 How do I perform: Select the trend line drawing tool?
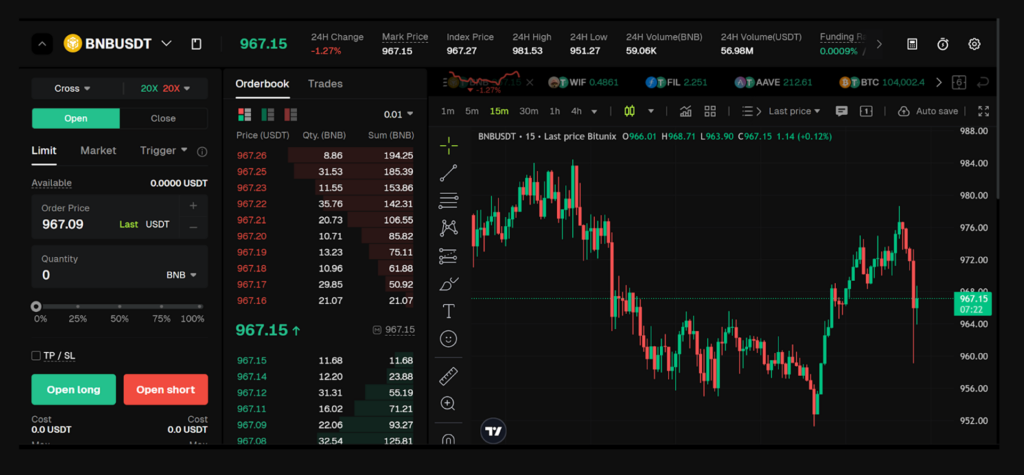click(x=449, y=173)
